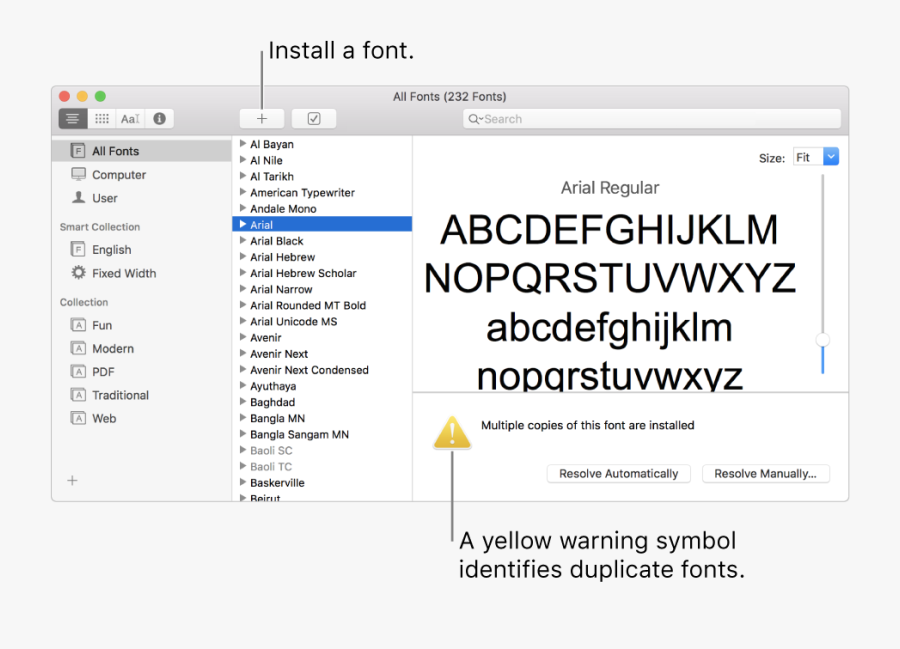Click the yellow duplicate warning icon
The image size is (900, 649).
click(451, 432)
